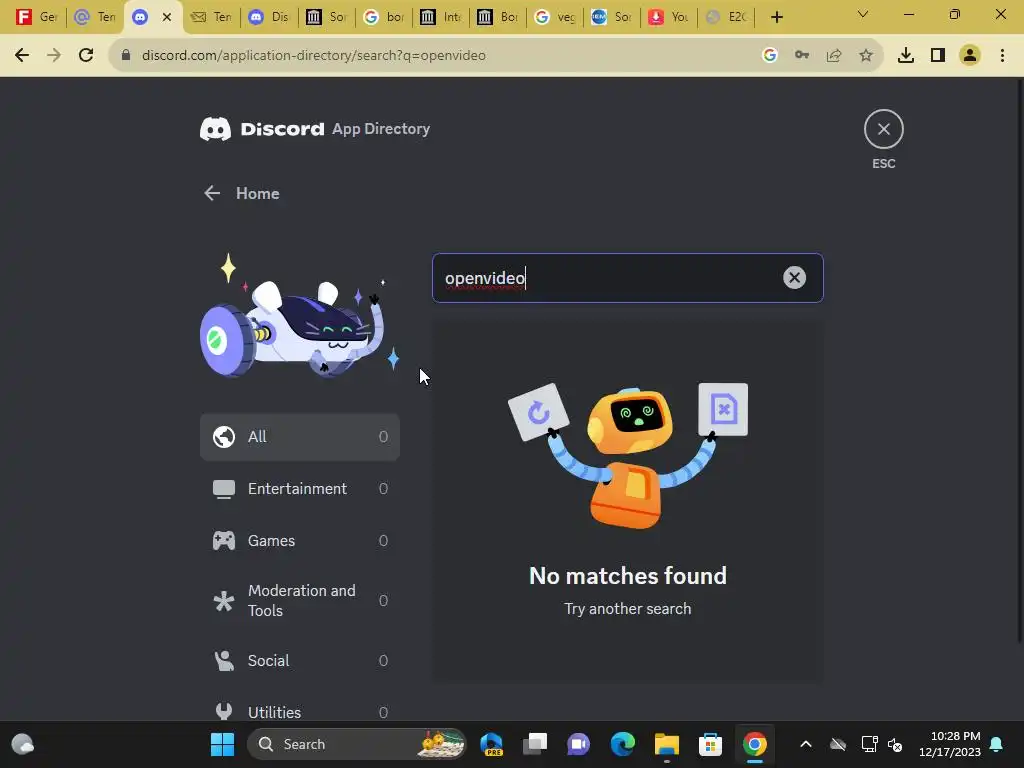Screen dimensions: 1024x768
Task: Switch to the 'E2C' tab
Action: 726,17
